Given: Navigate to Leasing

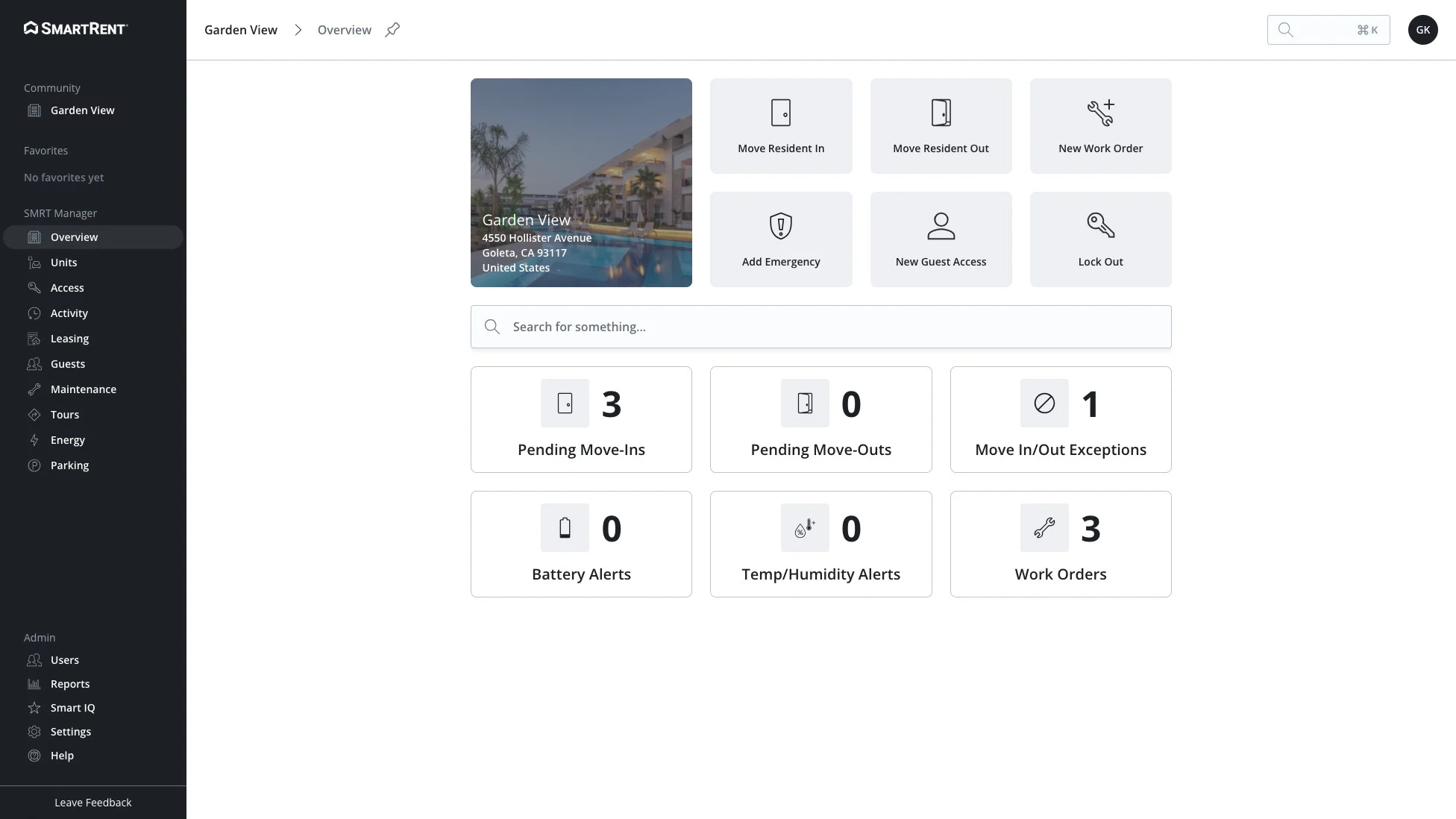Looking at the screenshot, I should point(93,339).
